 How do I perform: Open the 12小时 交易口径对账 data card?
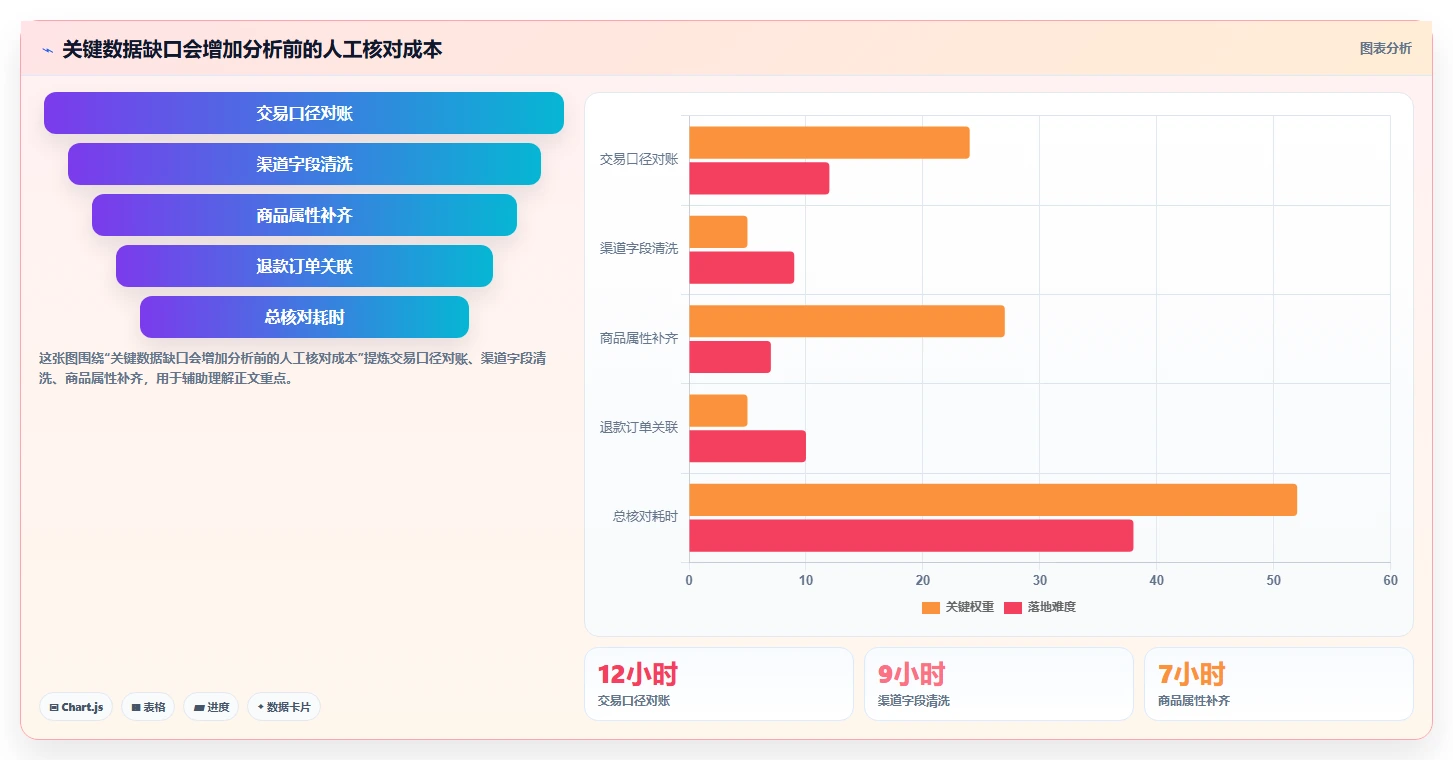(x=718, y=684)
